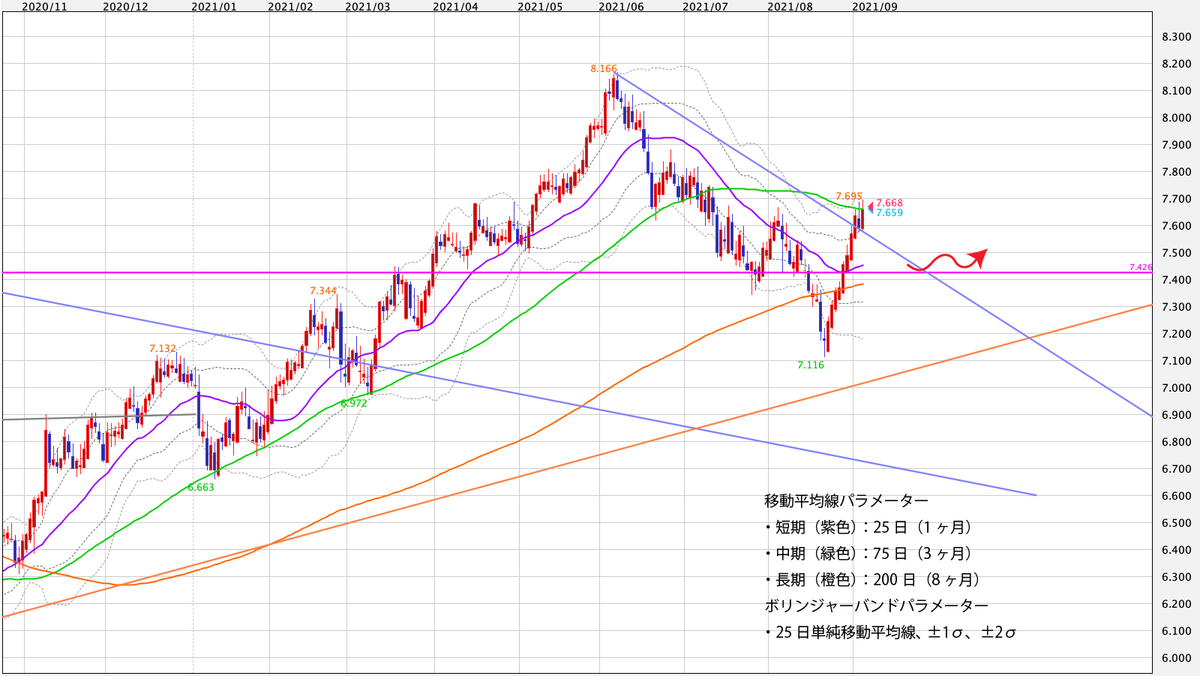Select the 長期（橙色）：200日 legend line
The image size is (1200, 676).
[x=871, y=579]
